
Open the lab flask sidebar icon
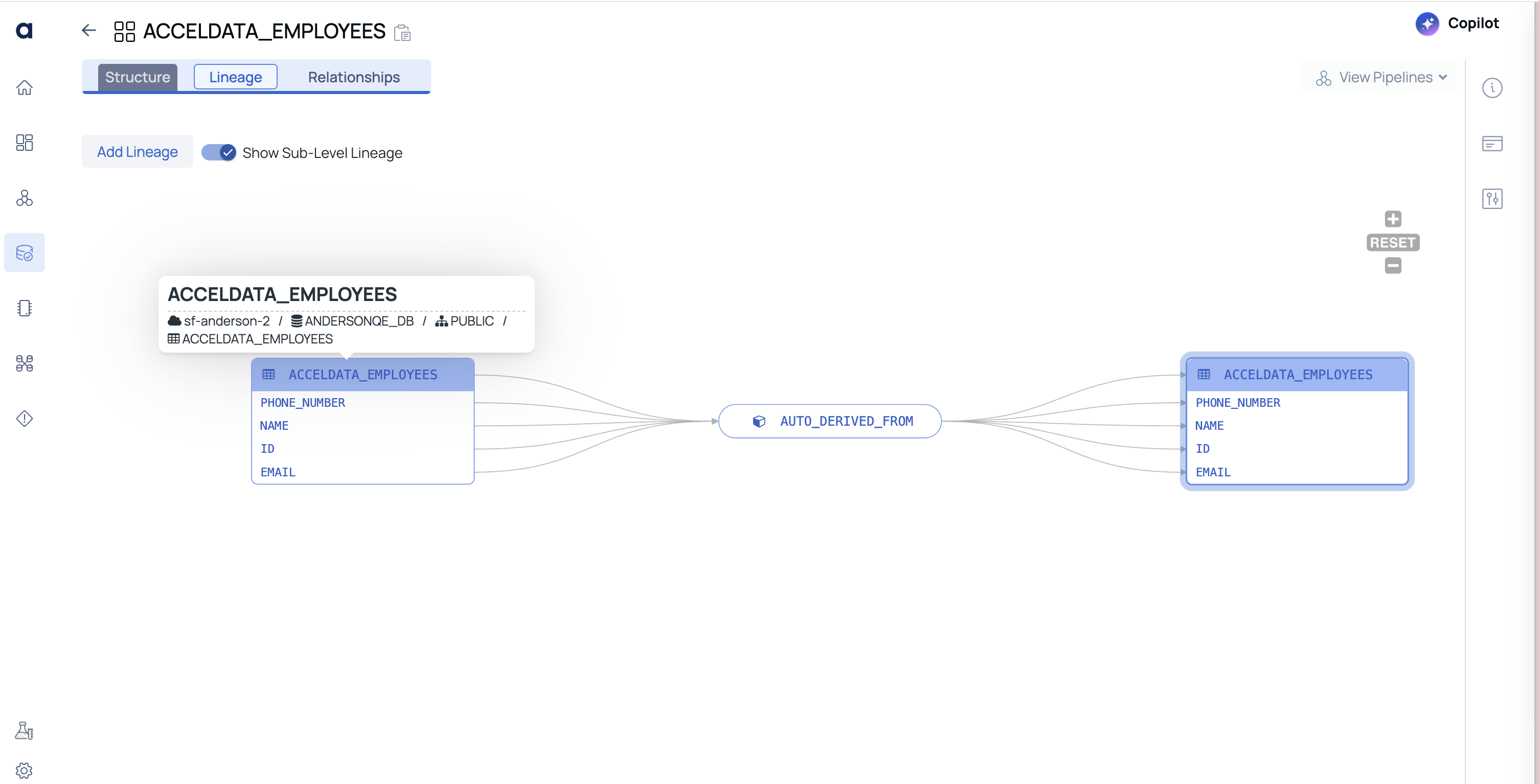tap(25, 730)
